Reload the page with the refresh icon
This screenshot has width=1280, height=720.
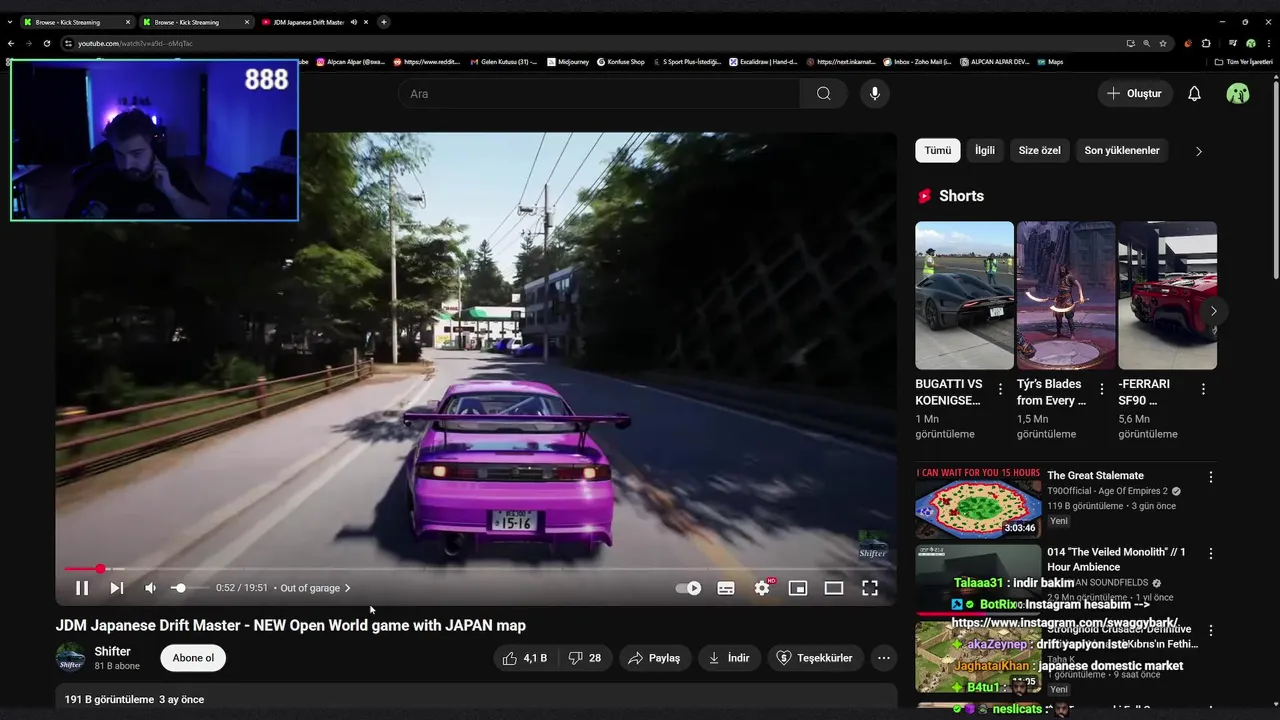[x=46, y=43]
